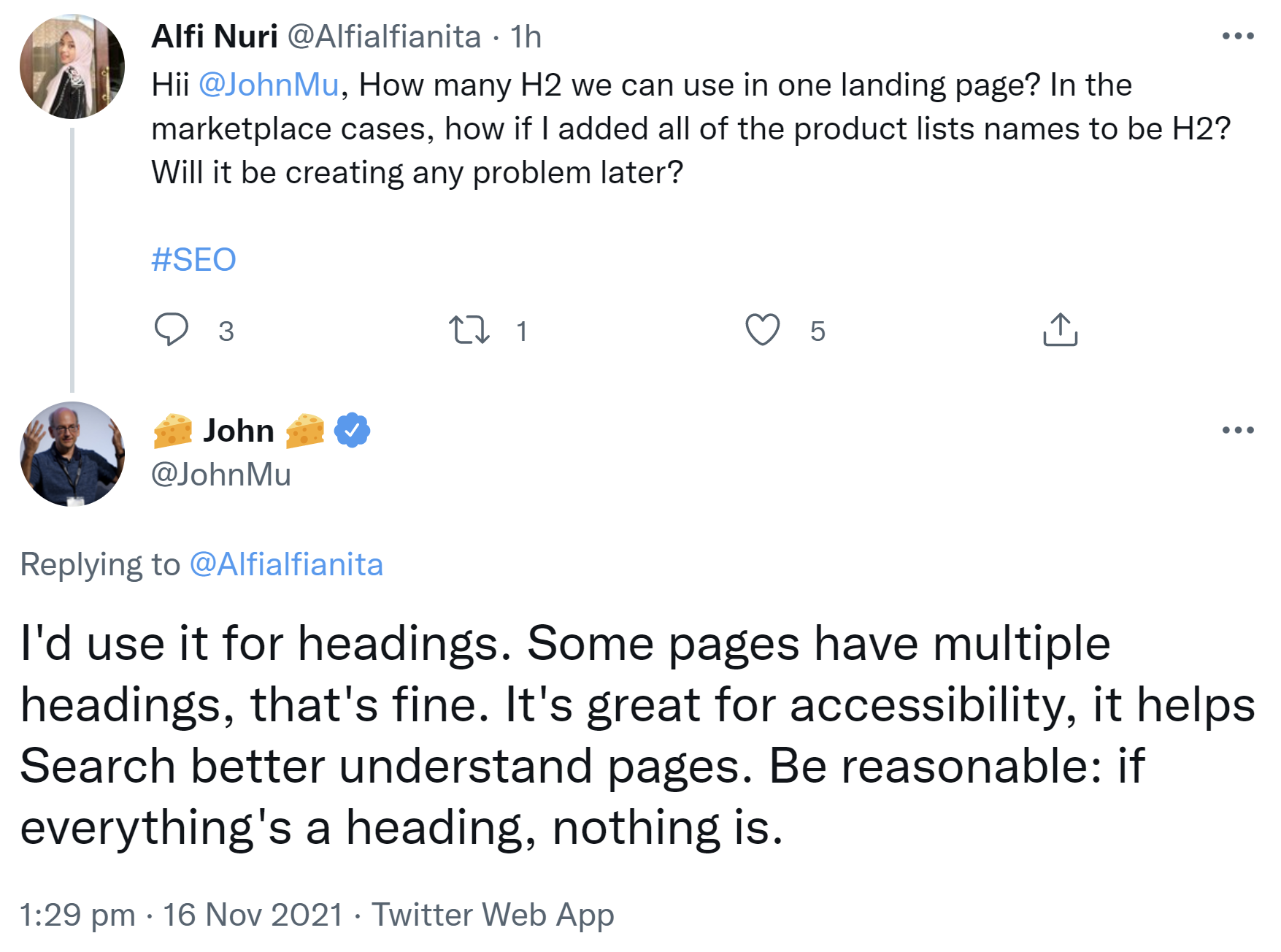Image resolution: width=1281 pixels, height=952 pixels.
Task: Click the John display name
Action: pyautogui.click(x=239, y=431)
